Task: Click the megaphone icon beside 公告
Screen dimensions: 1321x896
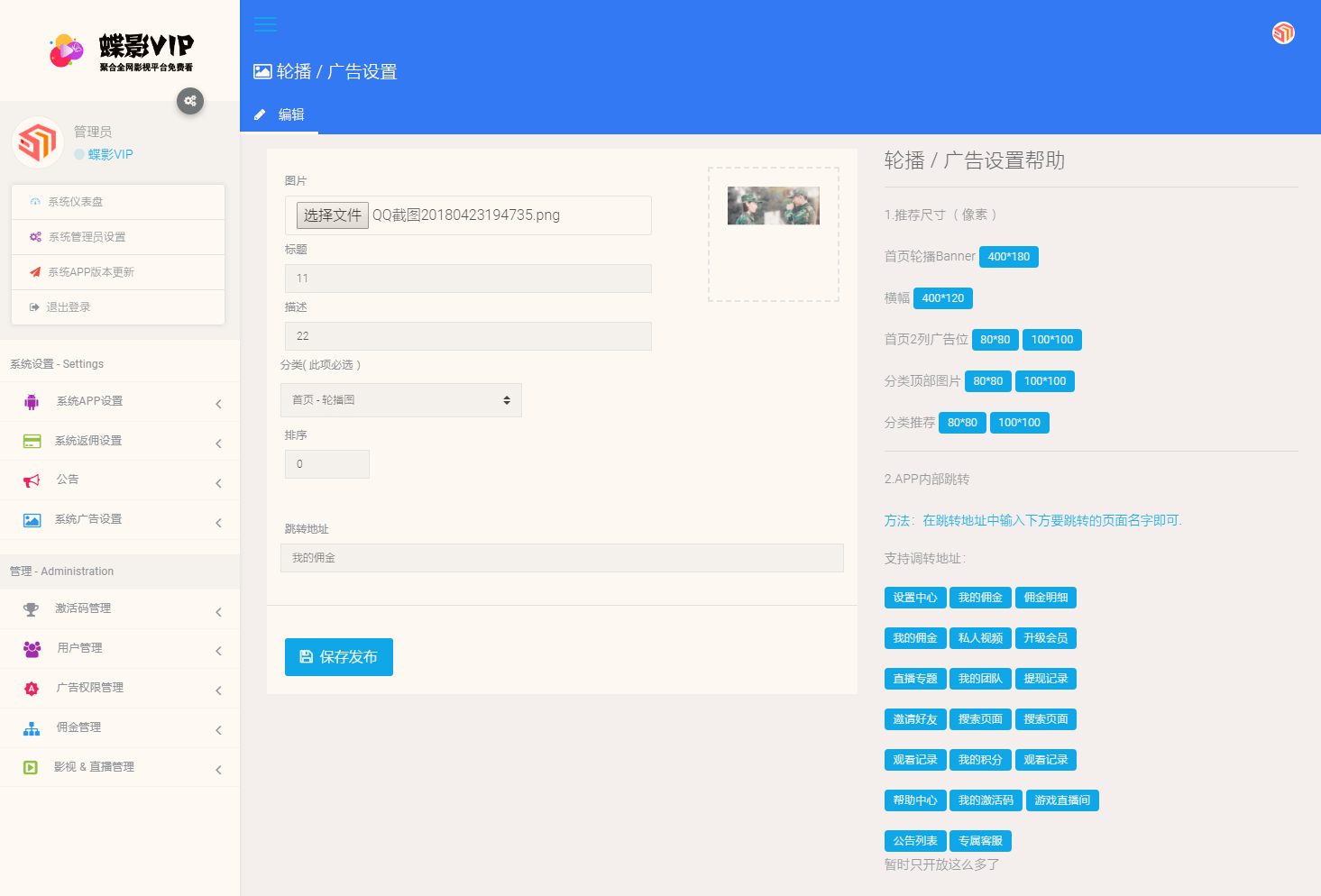Action: tap(32, 480)
